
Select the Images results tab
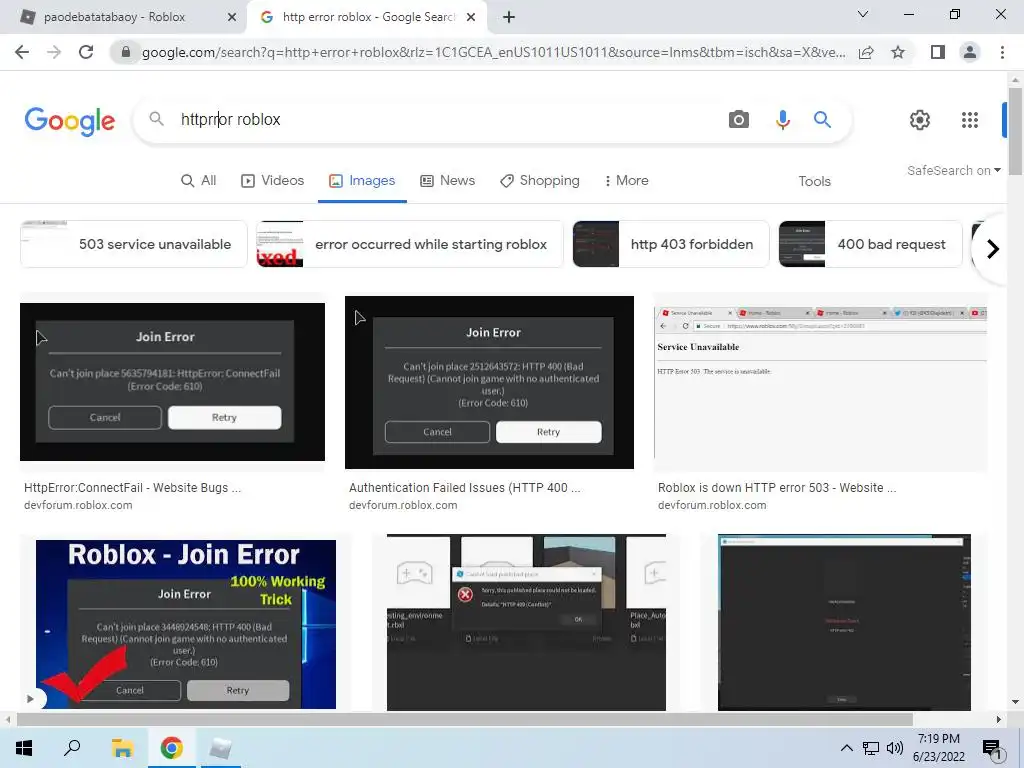[x=362, y=181]
